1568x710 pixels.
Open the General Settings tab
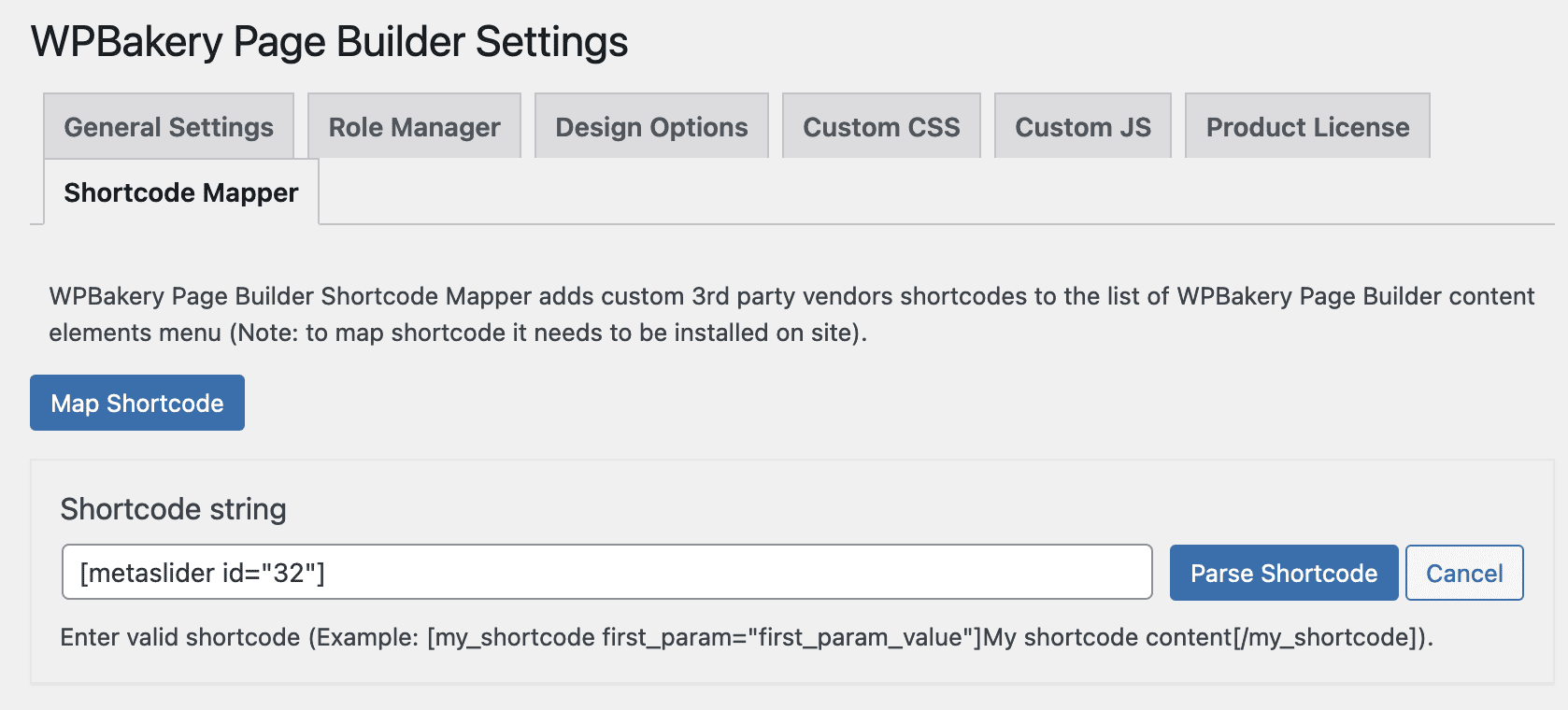[x=168, y=127]
